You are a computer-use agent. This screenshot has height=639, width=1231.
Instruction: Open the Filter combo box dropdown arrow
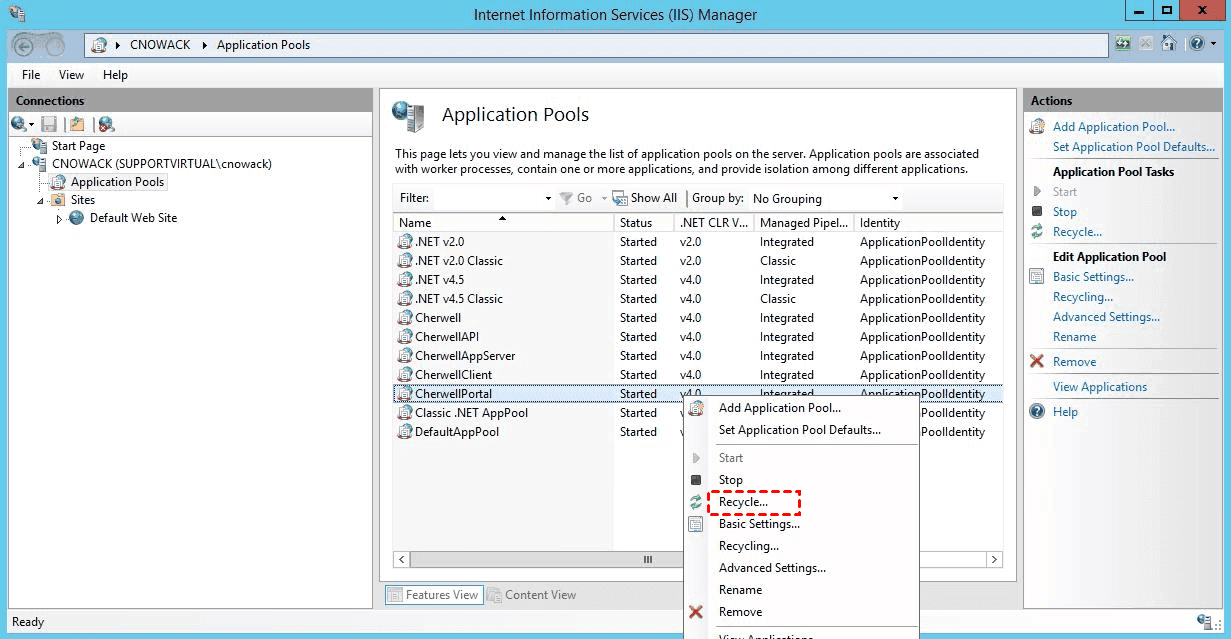[x=548, y=198]
